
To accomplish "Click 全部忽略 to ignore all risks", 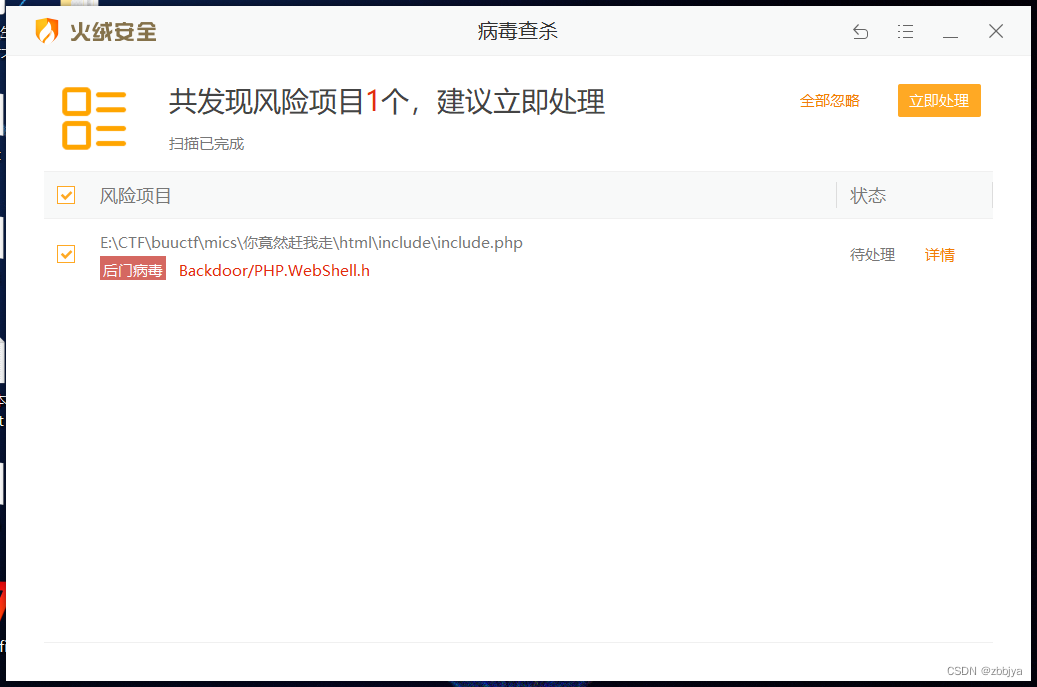I will point(829,101).
